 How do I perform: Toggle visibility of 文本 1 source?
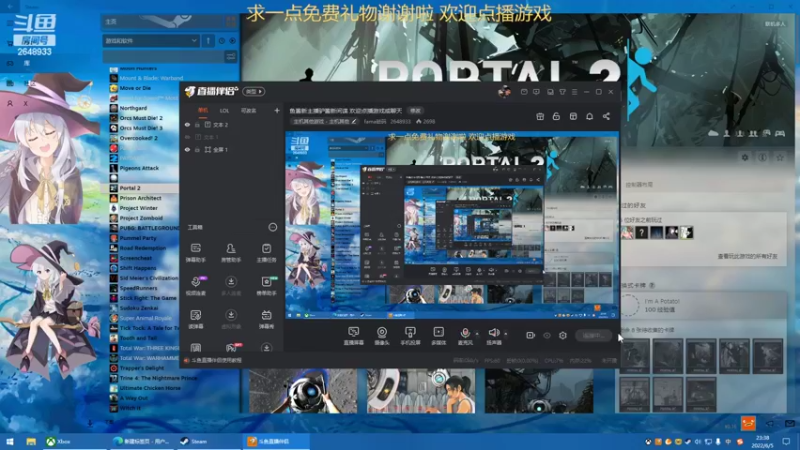coord(187,137)
